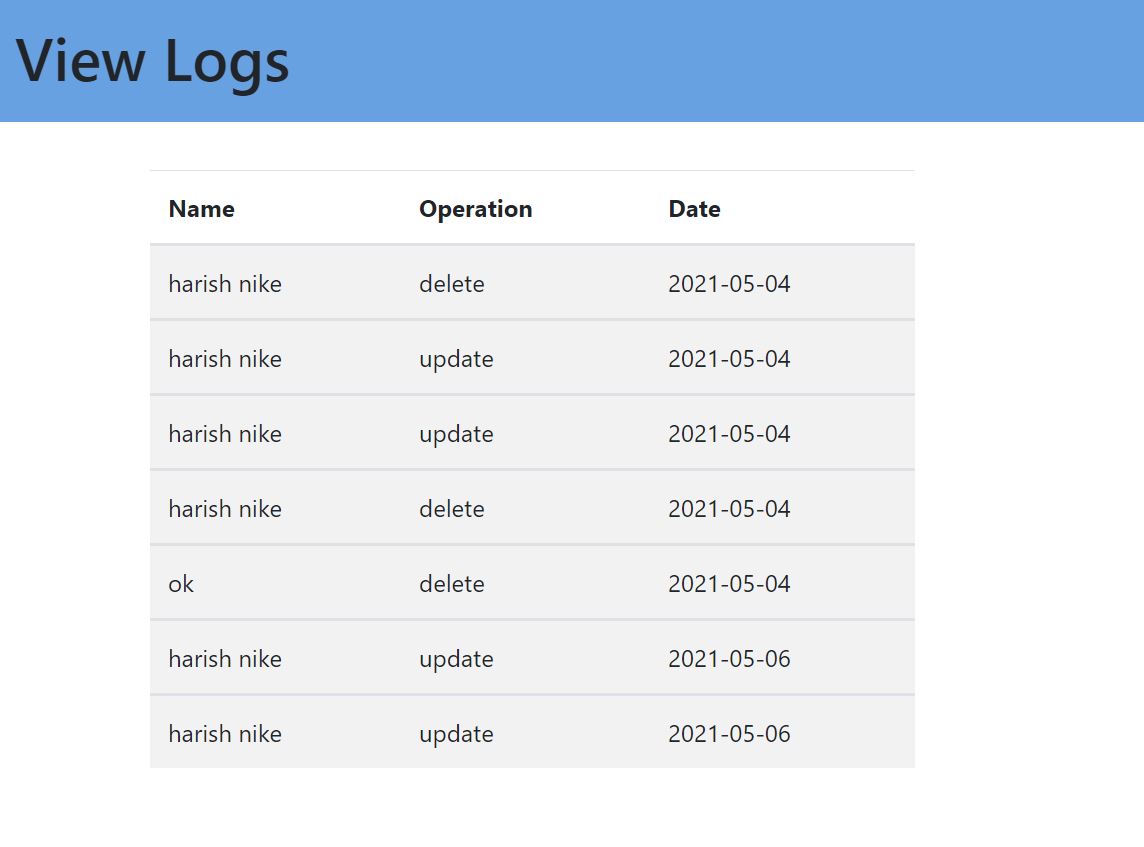This screenshot has height=847, width=1144.
Task: Select the Operation column header
Action: tap(476, 209)
